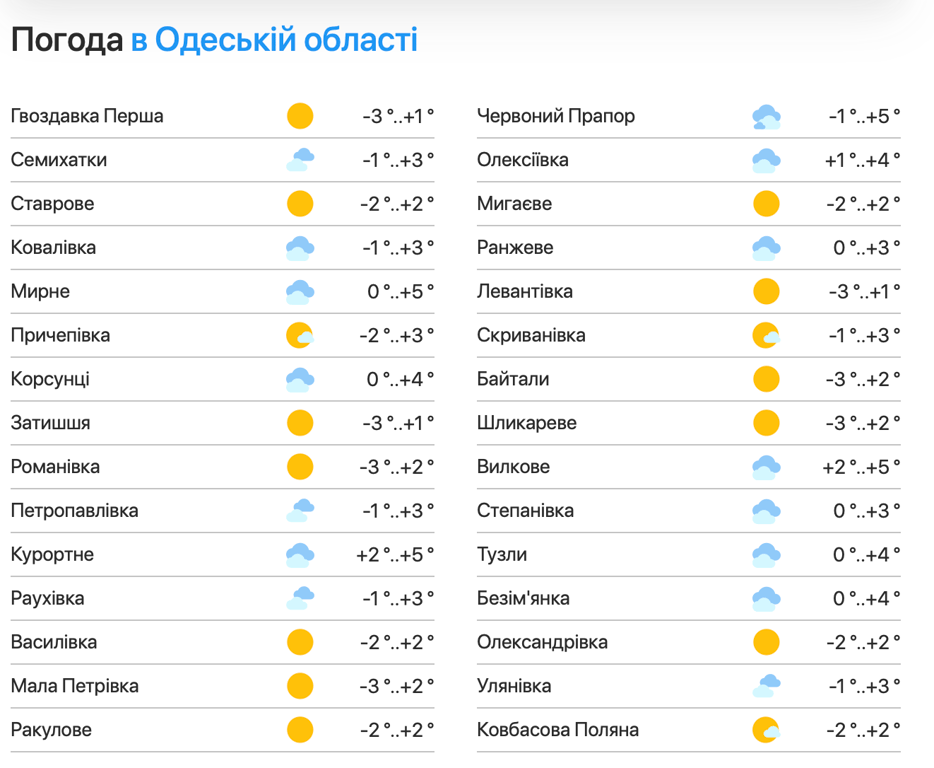
Task: Click the overcast icon beside Курортне
Action: (300, 554)
